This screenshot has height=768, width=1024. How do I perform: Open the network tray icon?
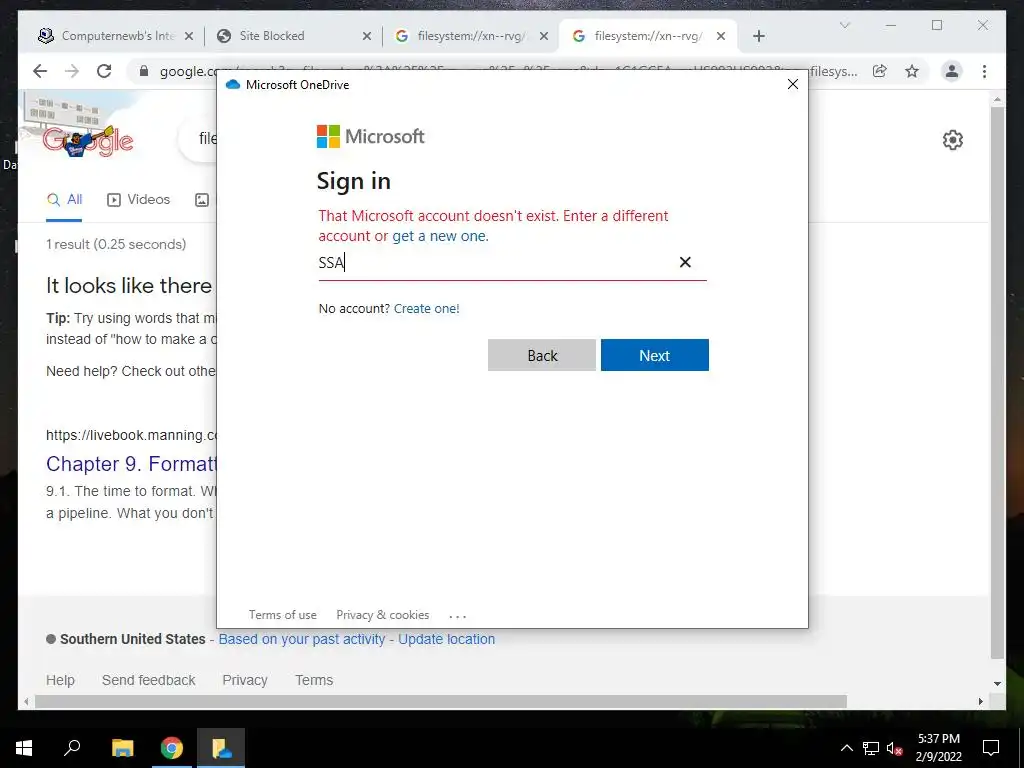point(871,748)
